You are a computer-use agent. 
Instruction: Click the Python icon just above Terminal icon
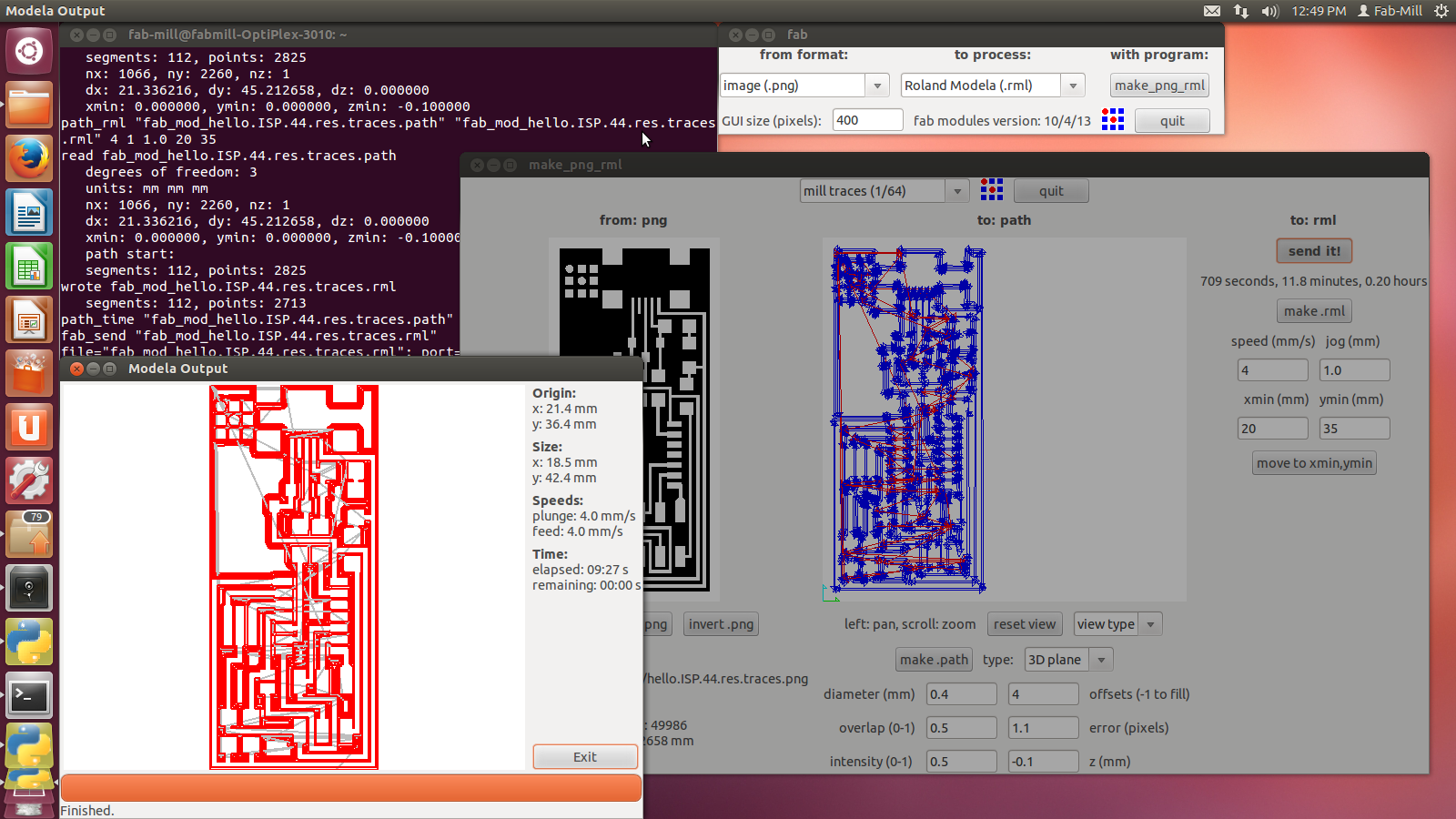point(29,642)
